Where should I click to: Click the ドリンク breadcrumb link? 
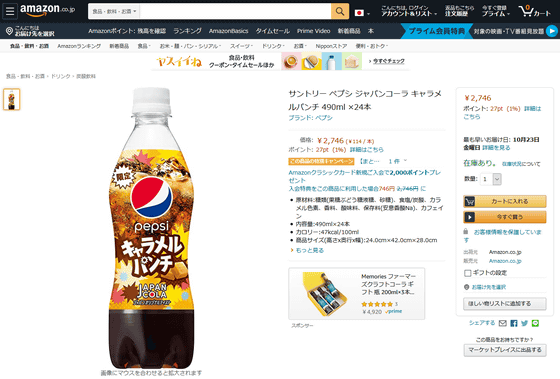pyautogui.click(x=60, y=76)
